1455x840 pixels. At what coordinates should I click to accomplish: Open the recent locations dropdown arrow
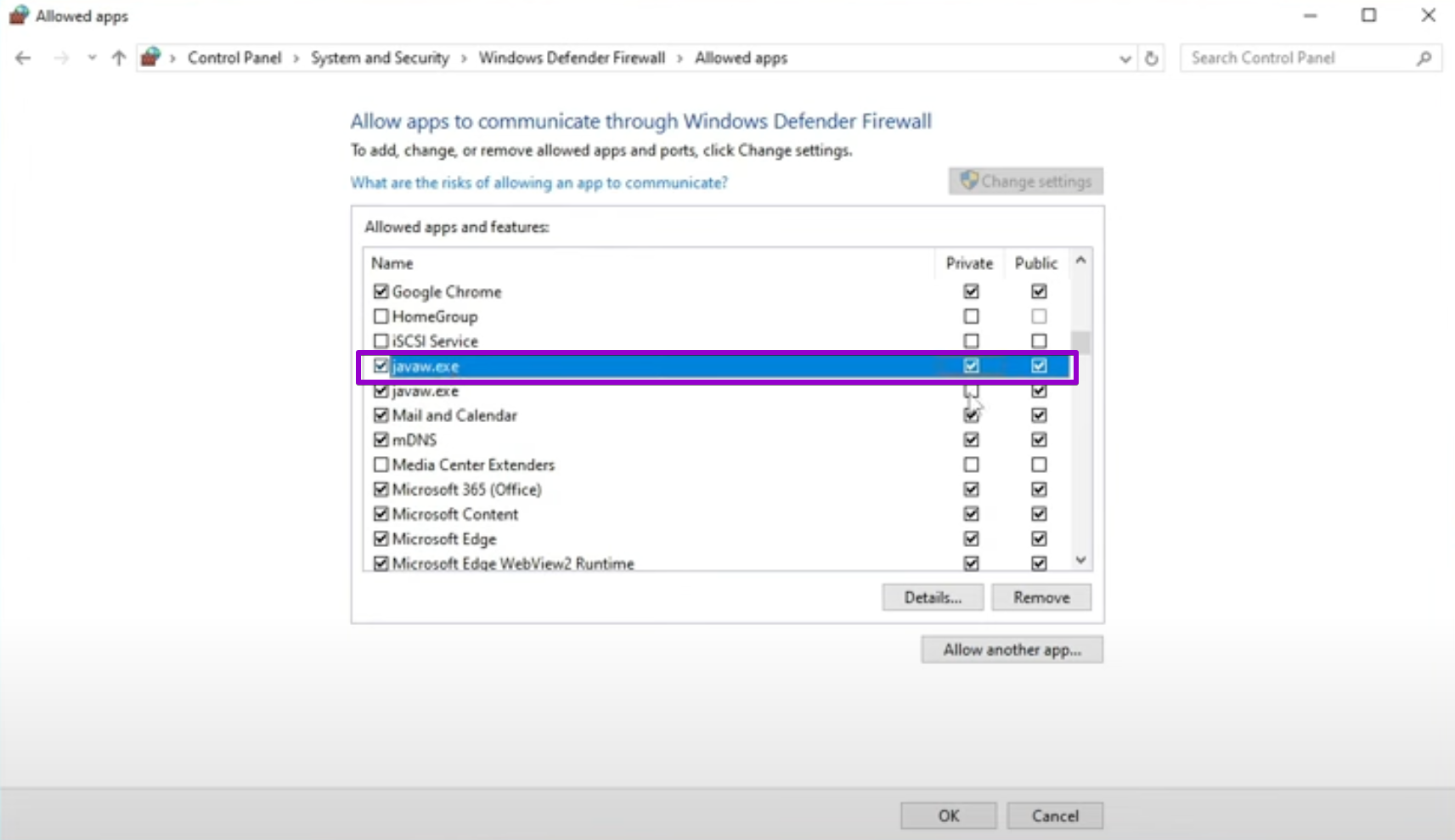tap(92, 58)
